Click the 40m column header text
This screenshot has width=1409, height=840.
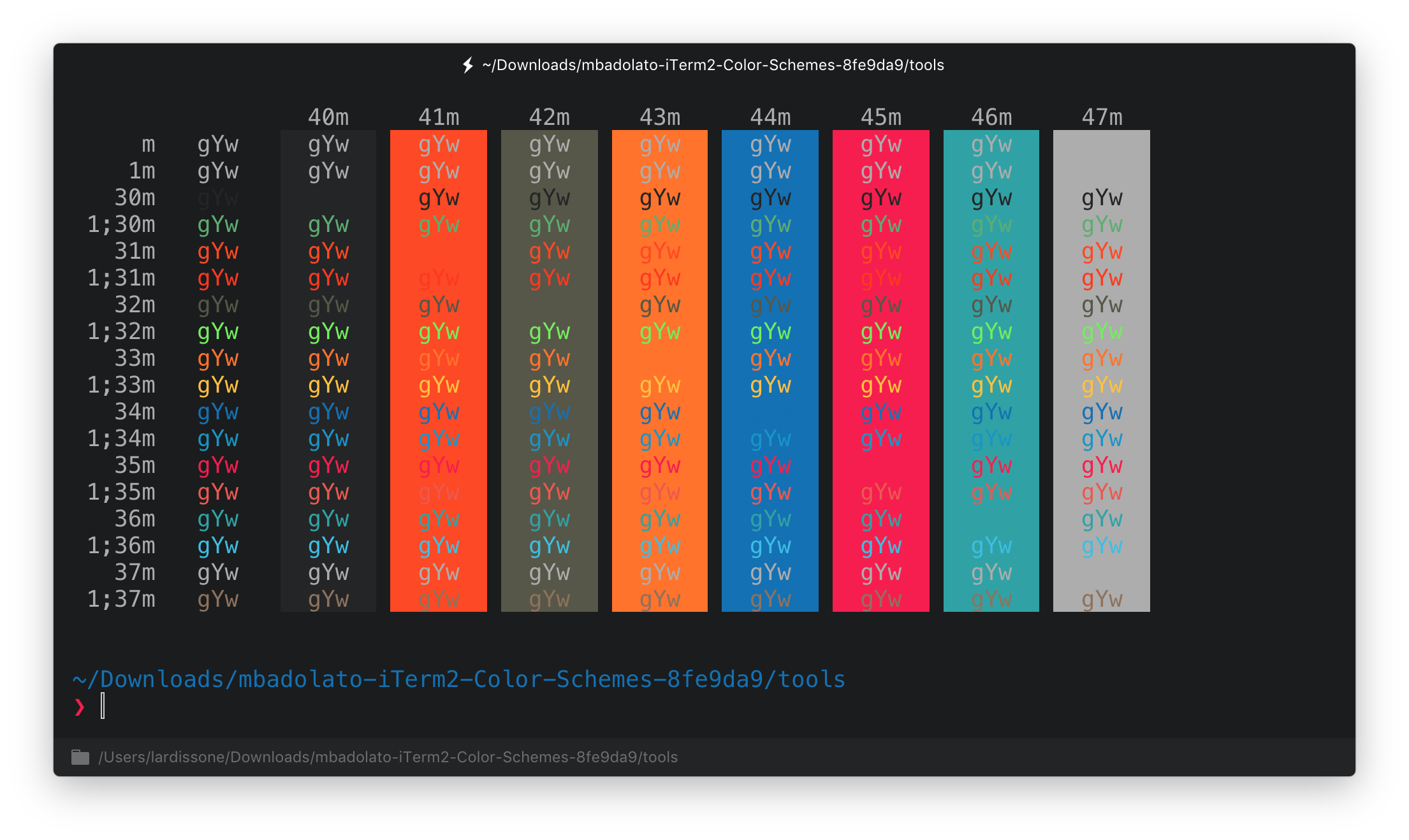(328, 117)
